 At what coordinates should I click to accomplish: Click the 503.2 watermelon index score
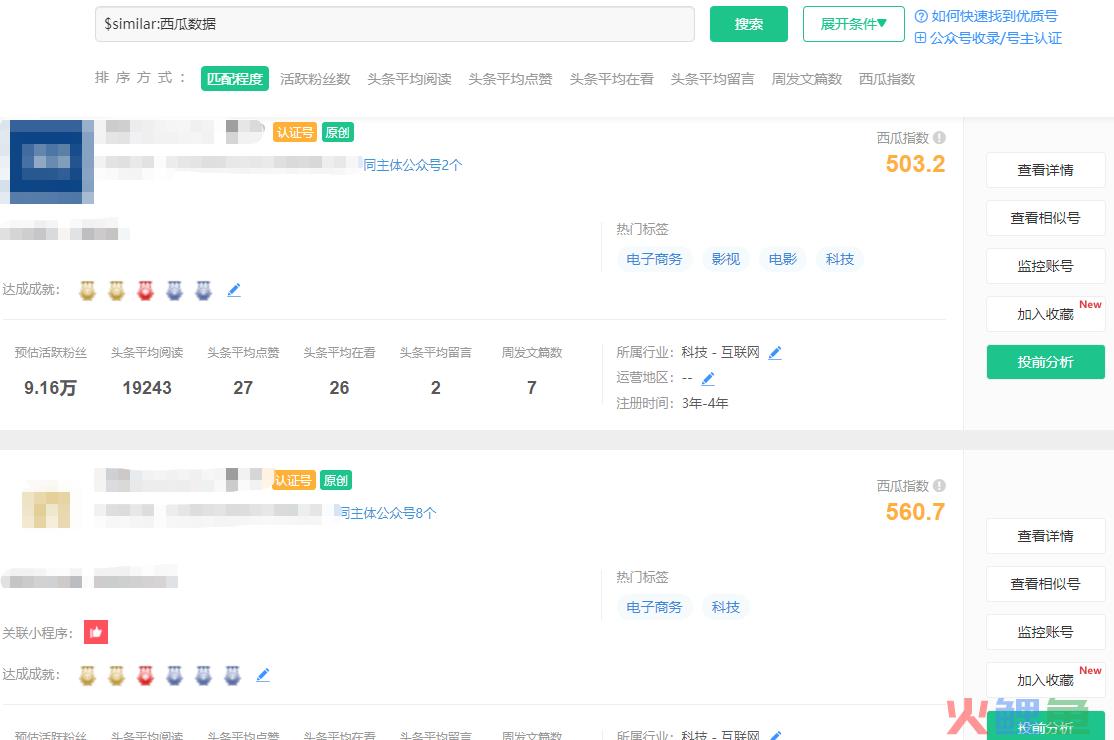[915, 164]
